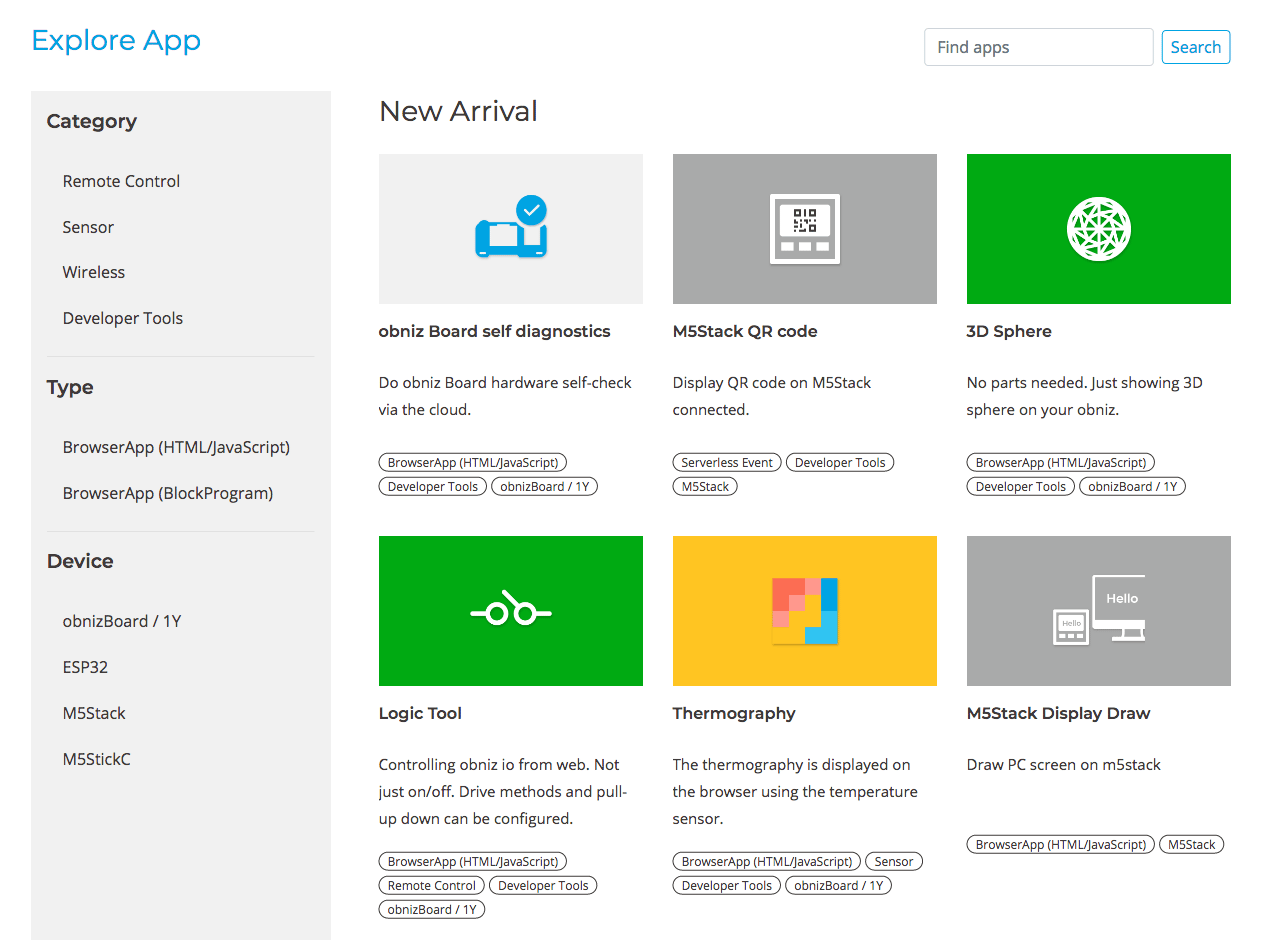Click obnizBoard / 1Y tag under self diagnostics
The width and height of the screenshot is (1262, 940).
(x=544, y=487)
